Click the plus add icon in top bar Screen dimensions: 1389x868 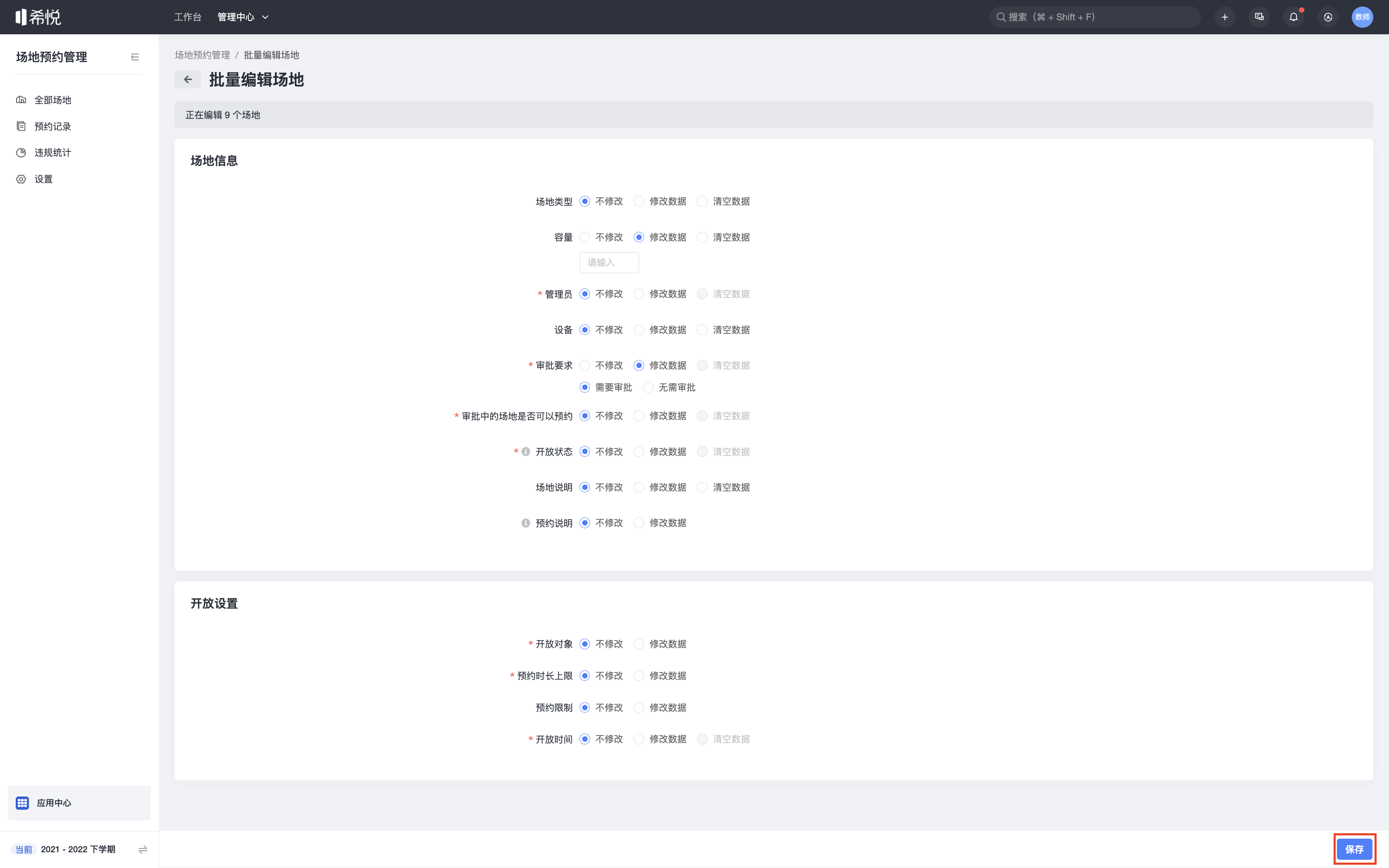[x=1225, y=17]
